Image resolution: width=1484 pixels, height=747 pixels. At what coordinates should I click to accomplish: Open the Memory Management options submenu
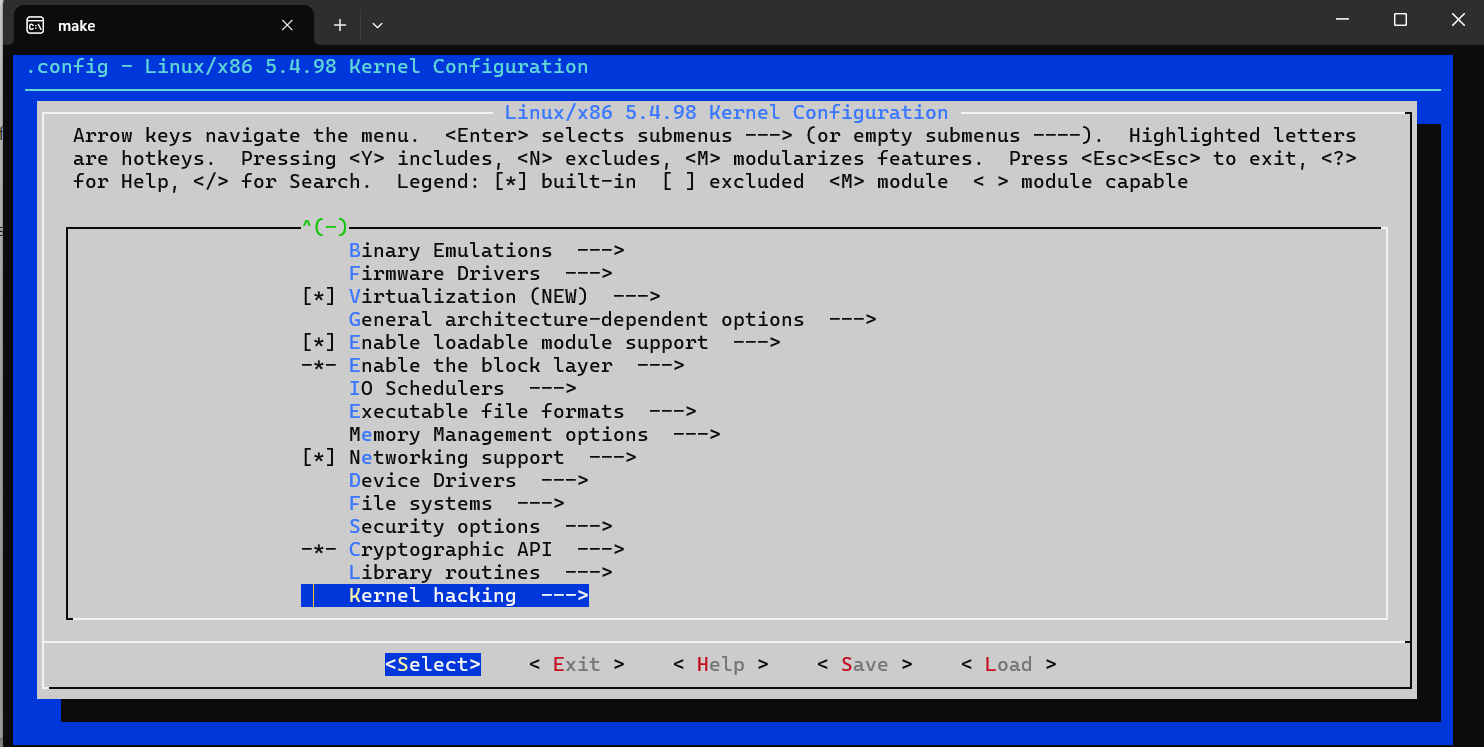(x=498, y=434)
